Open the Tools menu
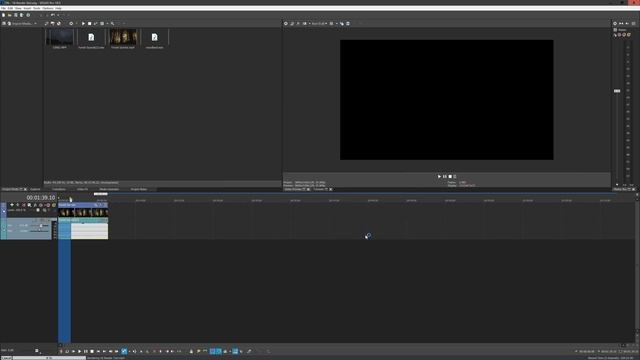The width and height of the screenshot is (640, 360). tap(36, 8)
